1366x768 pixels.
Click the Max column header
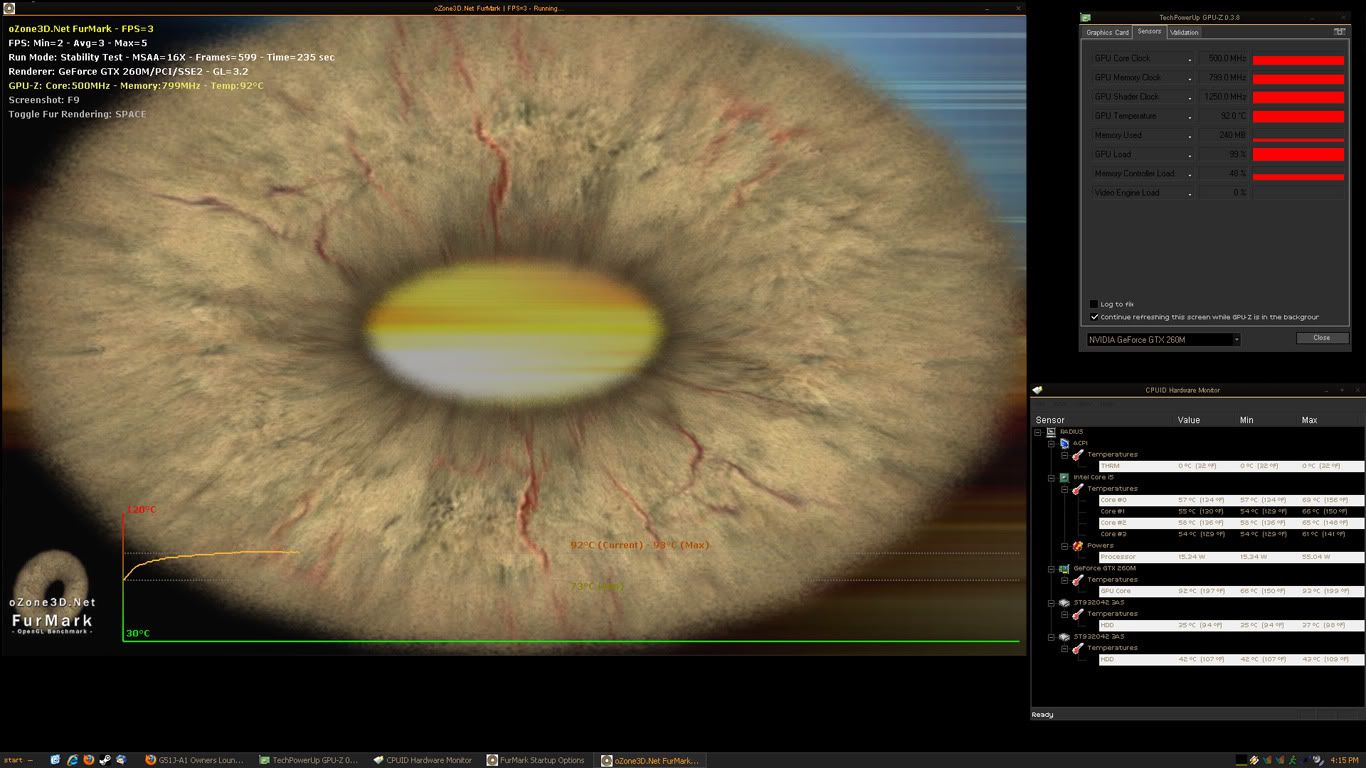pos(1309,420)
